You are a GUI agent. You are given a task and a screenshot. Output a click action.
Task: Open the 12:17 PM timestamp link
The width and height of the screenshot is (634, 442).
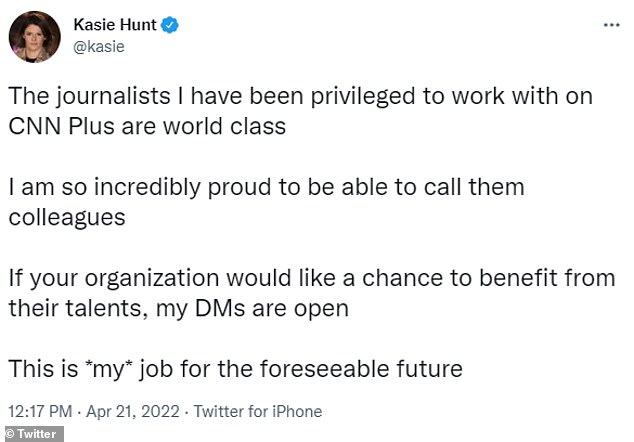(40, 412)
